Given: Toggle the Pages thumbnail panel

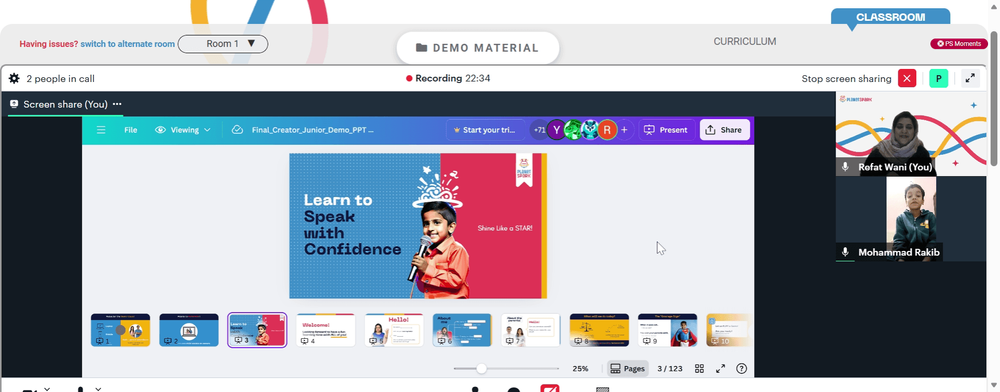Looking at the screenshot, I should point(628,368).
